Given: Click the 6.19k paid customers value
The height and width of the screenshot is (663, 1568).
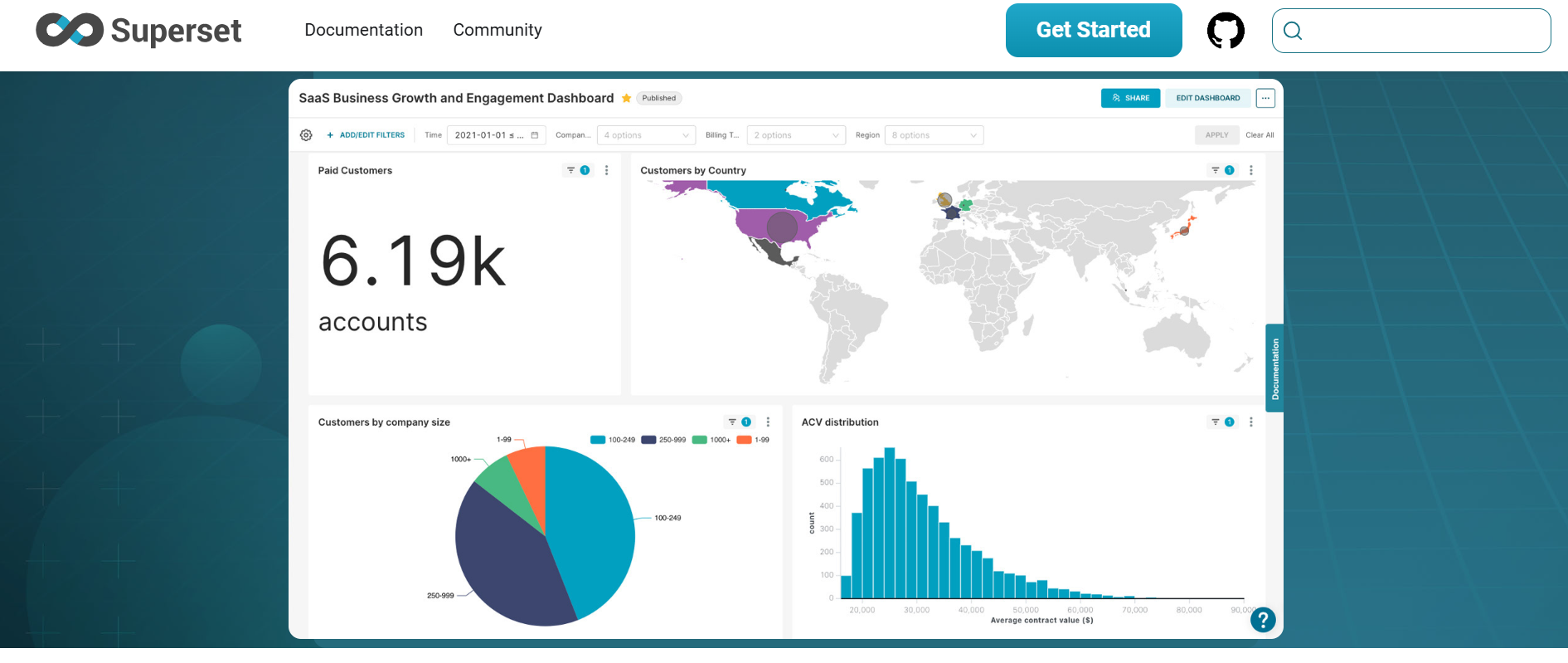Looking at the screenshot, I should (x=413, y=261).
